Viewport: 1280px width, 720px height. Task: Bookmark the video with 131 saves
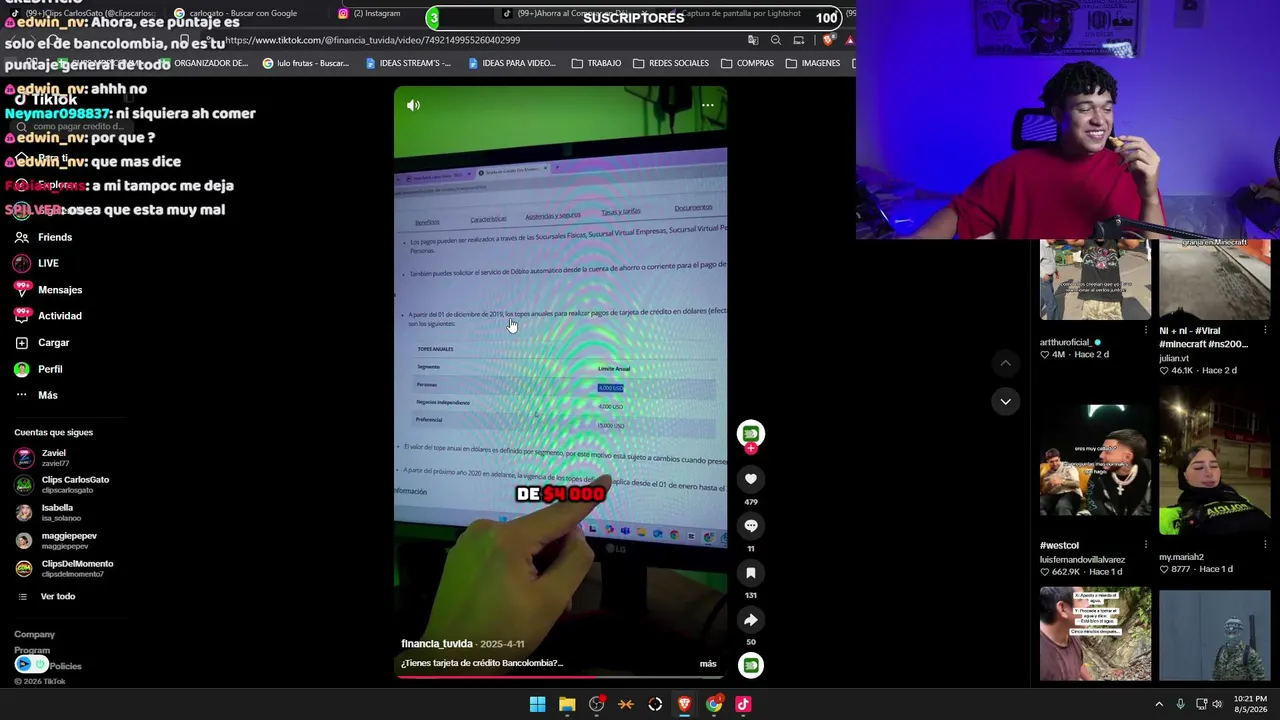(751, 573)
